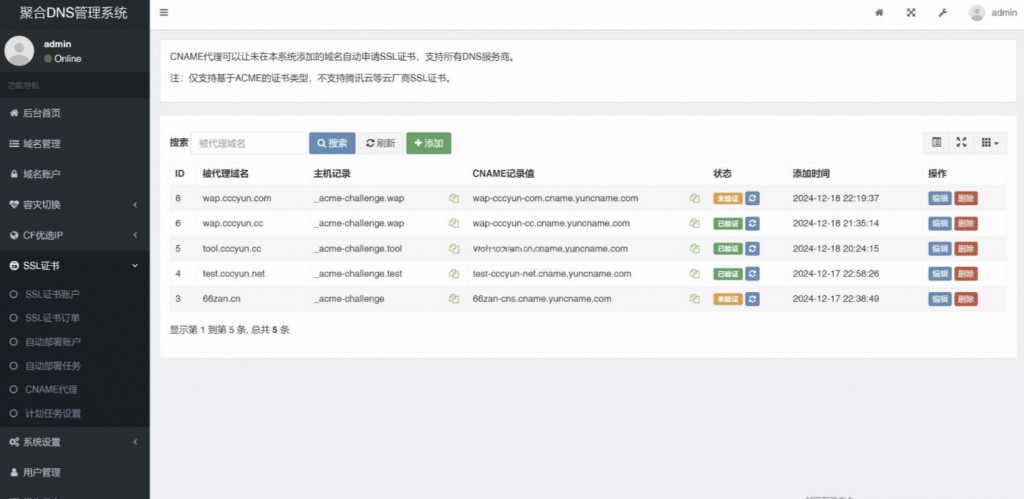Copy host record for wap.cccyun.cc row
Viewport: 1024px width, 499px height.
coord(454,223)
